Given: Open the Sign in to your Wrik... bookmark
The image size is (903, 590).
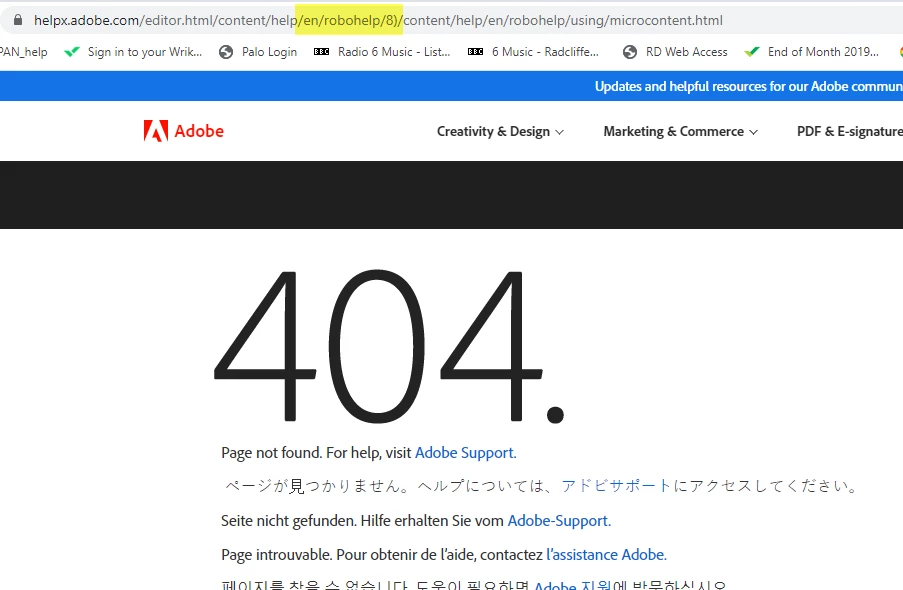Looking at the screenshot, I should [145, 52].
